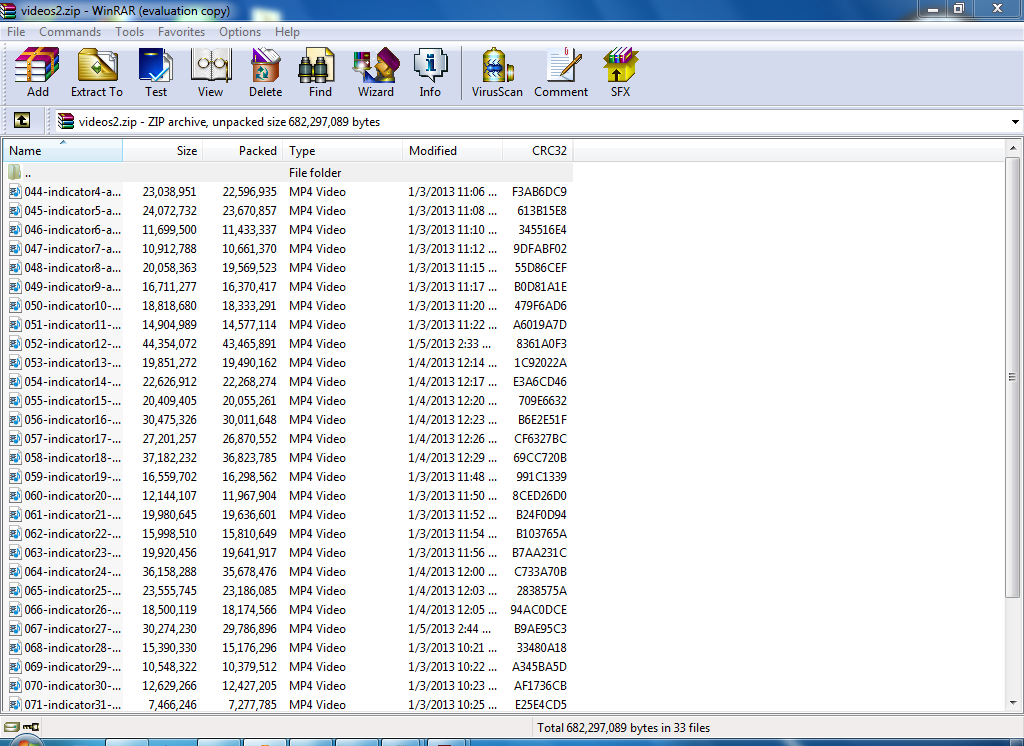Viewport: 1024px width, 746px height.
Task: Open the Commands menu
Action: coord(70,31)
